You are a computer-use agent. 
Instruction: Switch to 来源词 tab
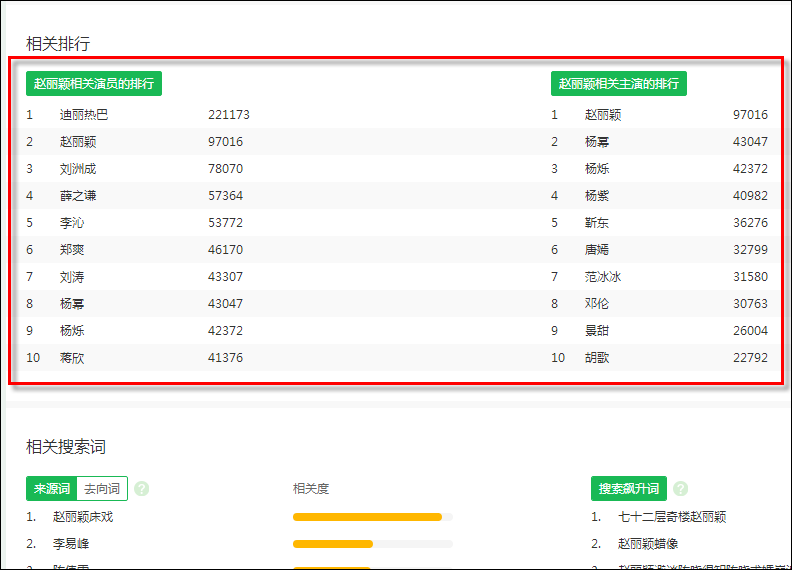pos(52,489)
